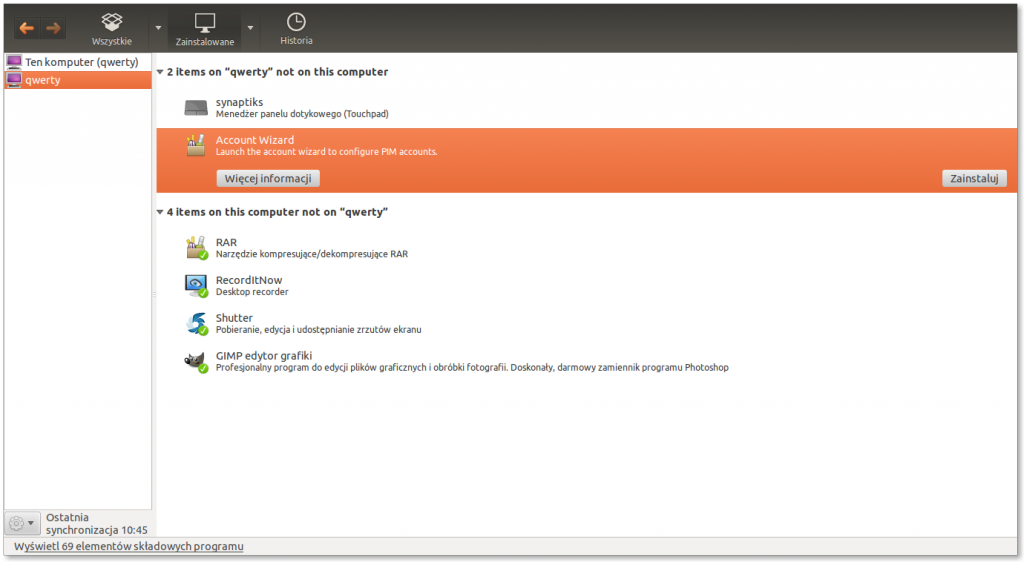Select the RecordItNow list entry

pos(586,286)
